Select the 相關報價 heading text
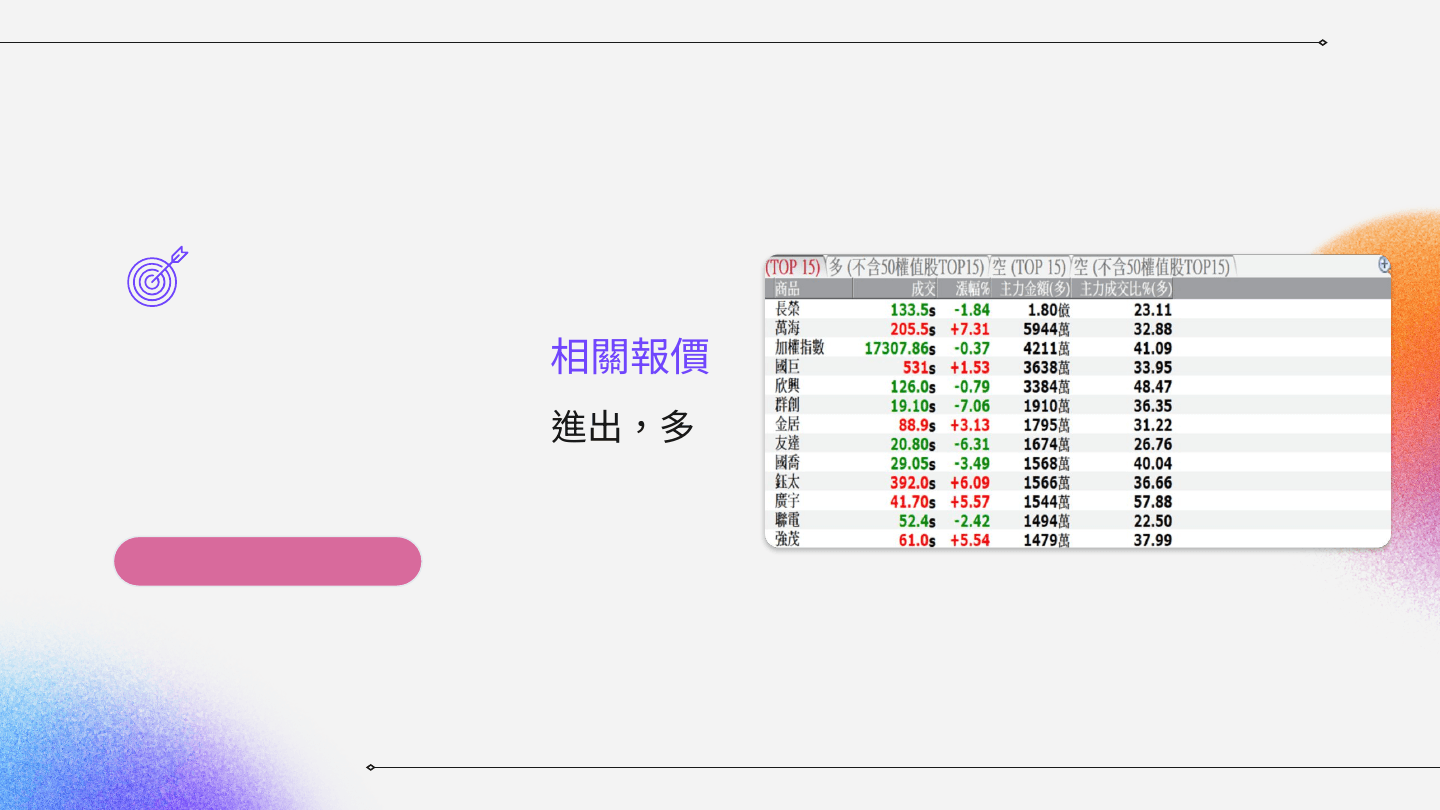Viewport: 1440px width, 810px height. (x=630, y=356)
